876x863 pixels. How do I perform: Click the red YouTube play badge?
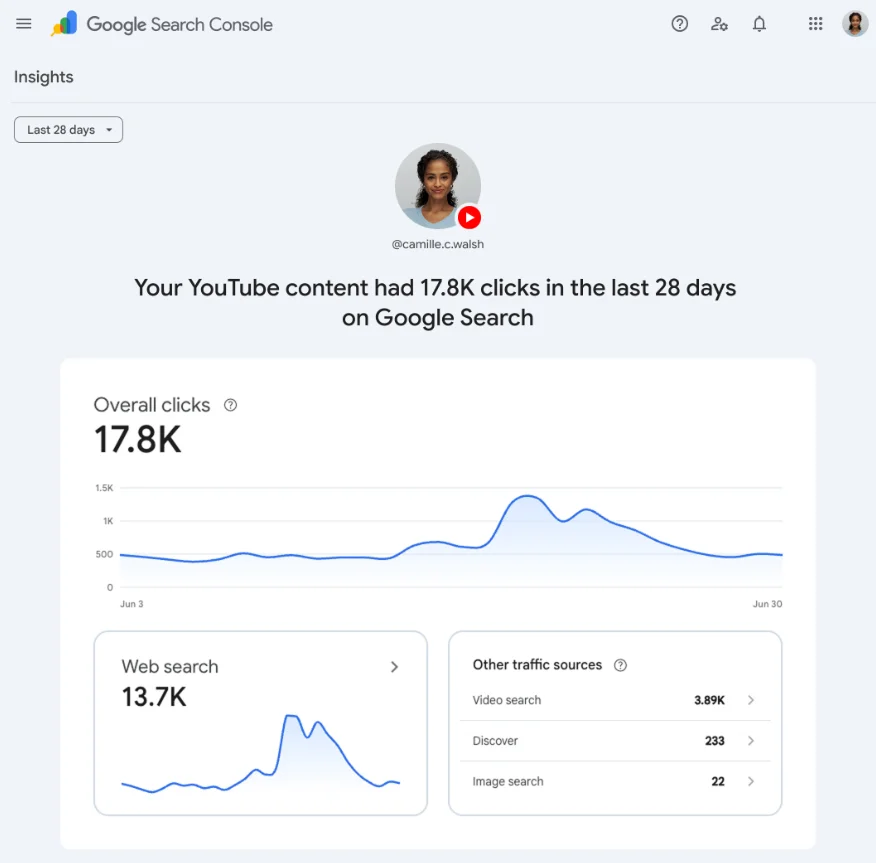point(469,217)
